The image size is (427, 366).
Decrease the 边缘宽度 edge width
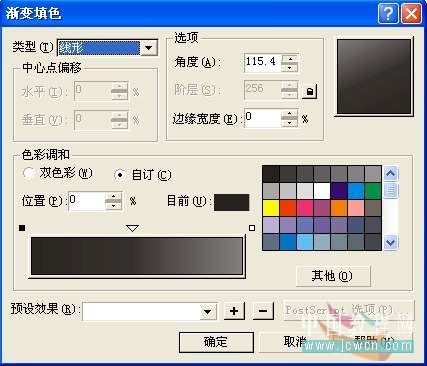pyautogui.click(x=289, y=123)
